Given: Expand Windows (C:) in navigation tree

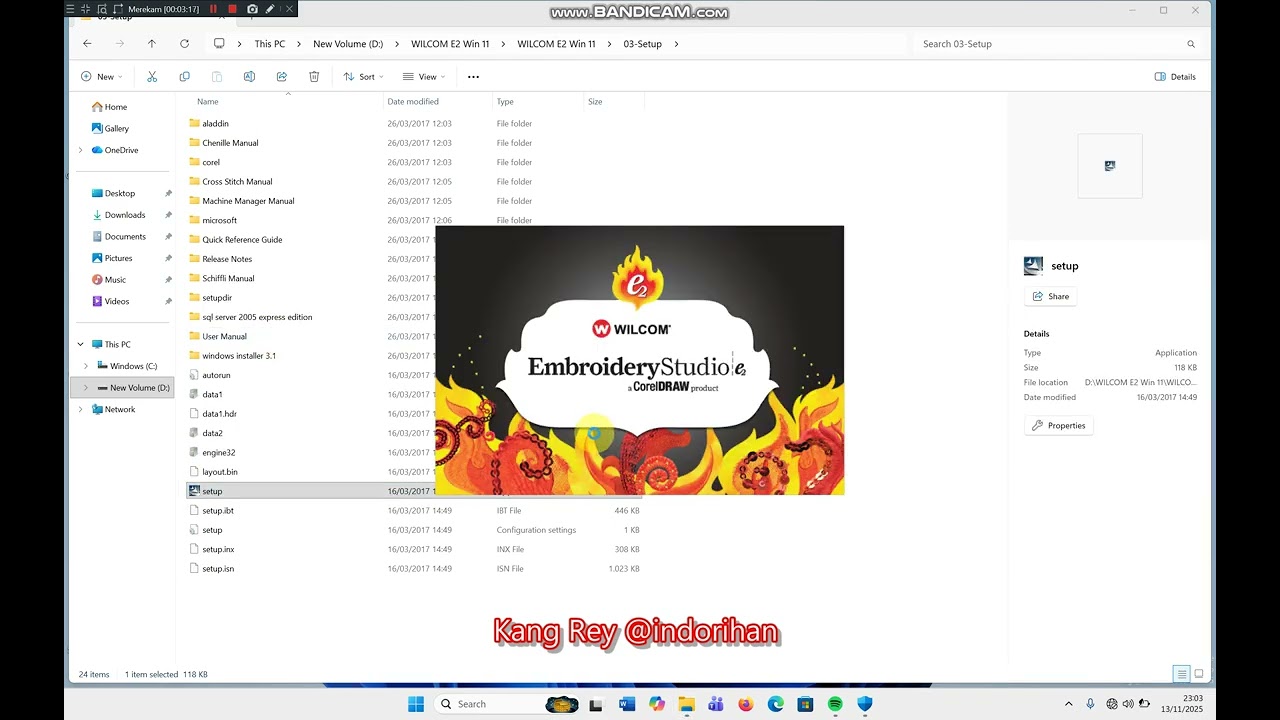Looking at the screenshot, I should tap(86, 366).
